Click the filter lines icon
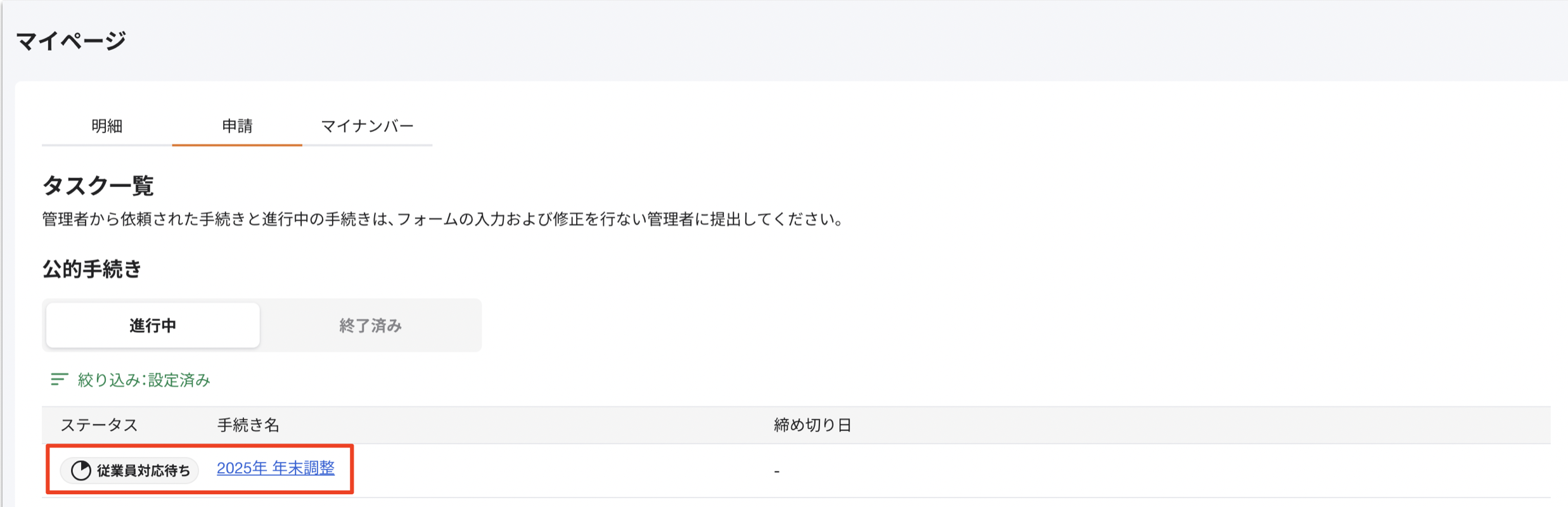Image resolution: width=1568 pixels, height=507 pixels. (59, 380)
